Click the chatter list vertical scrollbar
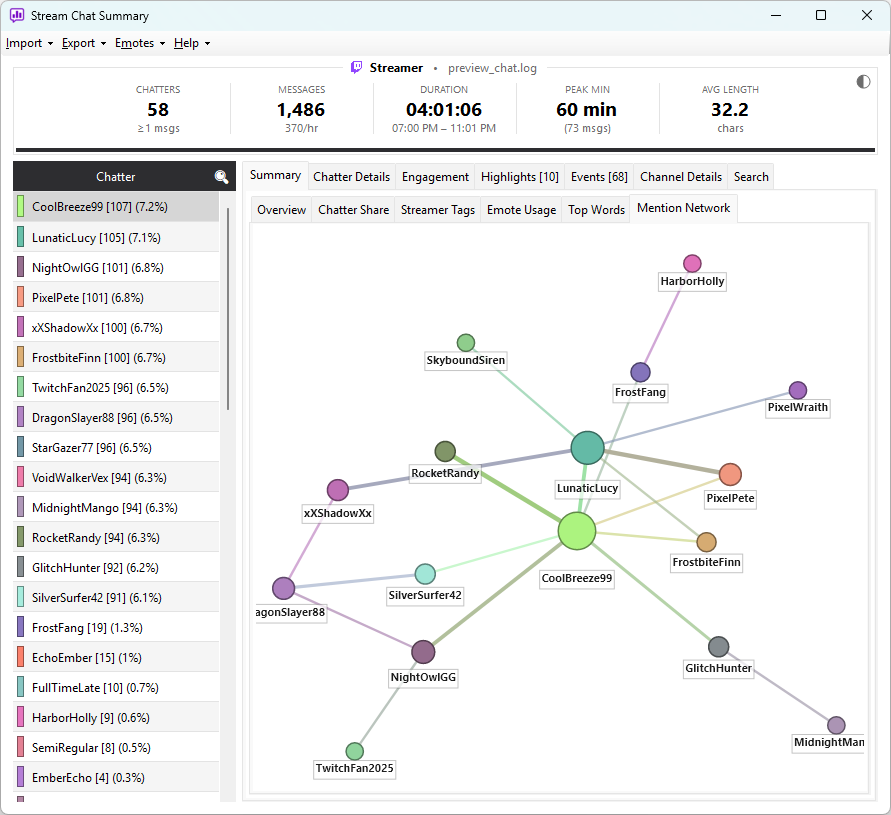 click(228, 309)
